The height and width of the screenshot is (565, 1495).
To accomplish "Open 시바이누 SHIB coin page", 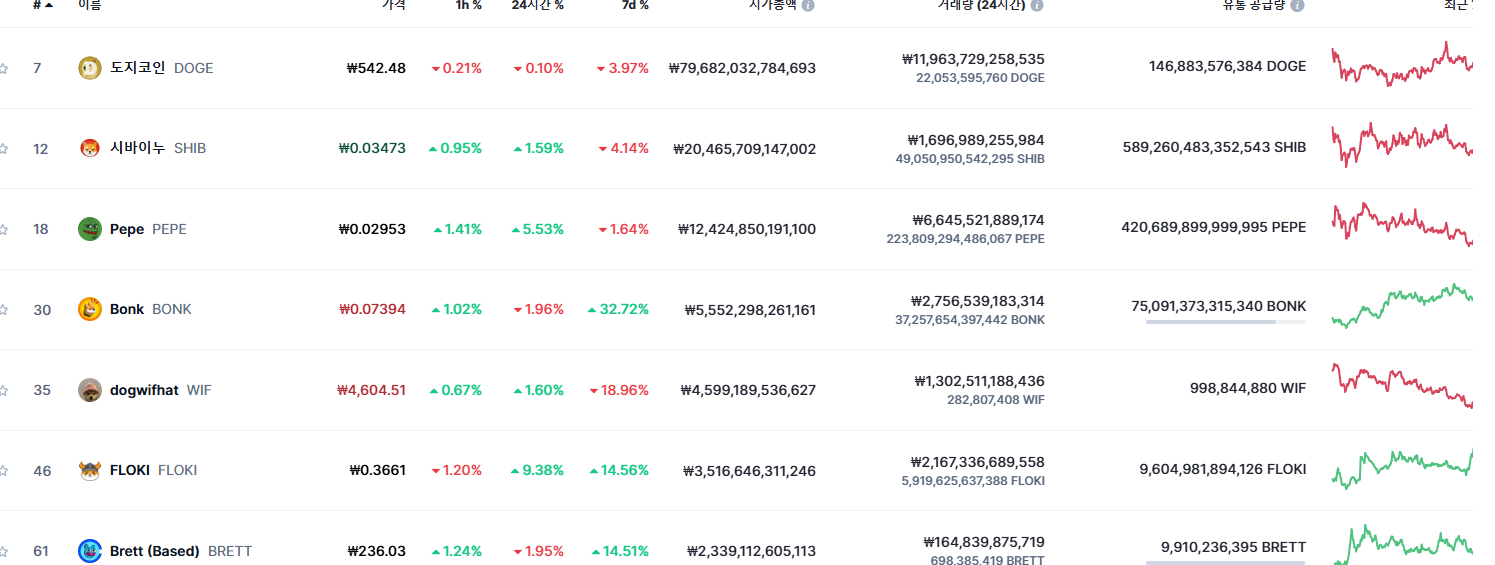I will [158, 148].
